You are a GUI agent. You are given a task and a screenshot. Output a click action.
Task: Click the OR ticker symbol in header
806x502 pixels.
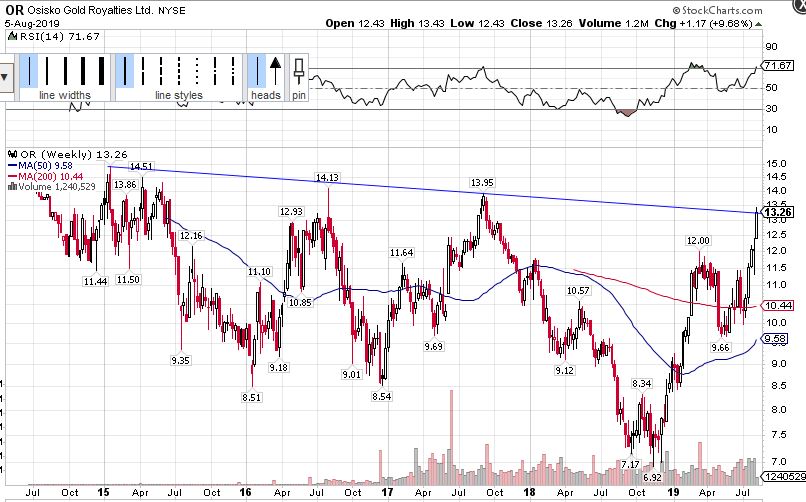click(14, 10)
